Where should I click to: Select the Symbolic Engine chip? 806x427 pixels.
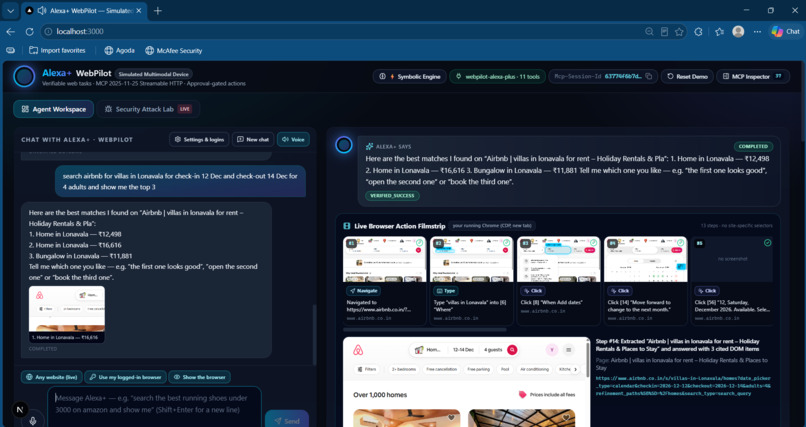[x=410, y=77]
